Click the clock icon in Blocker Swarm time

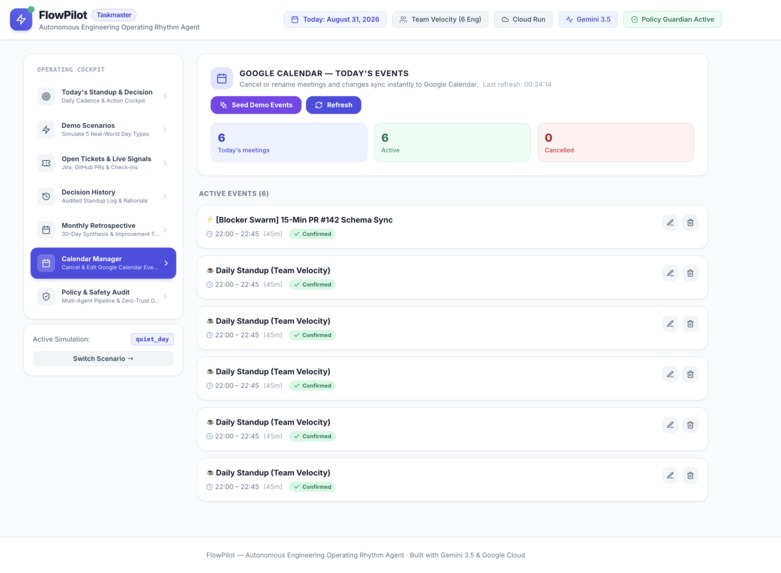click(x=209, y=234)
